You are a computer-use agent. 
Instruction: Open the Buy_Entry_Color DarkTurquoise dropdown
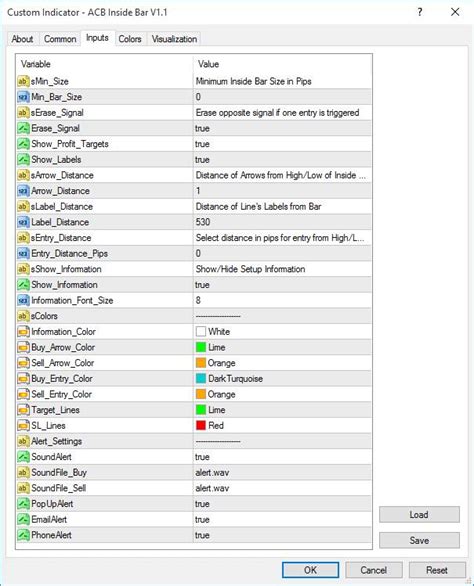(x=283, y=379)
